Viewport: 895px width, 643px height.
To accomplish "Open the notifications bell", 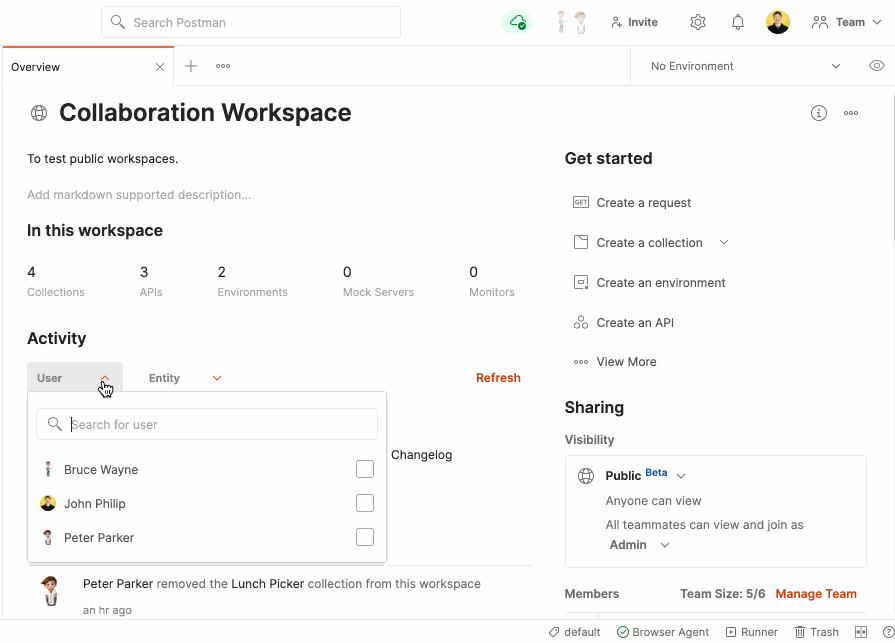I will pos(738,22).
